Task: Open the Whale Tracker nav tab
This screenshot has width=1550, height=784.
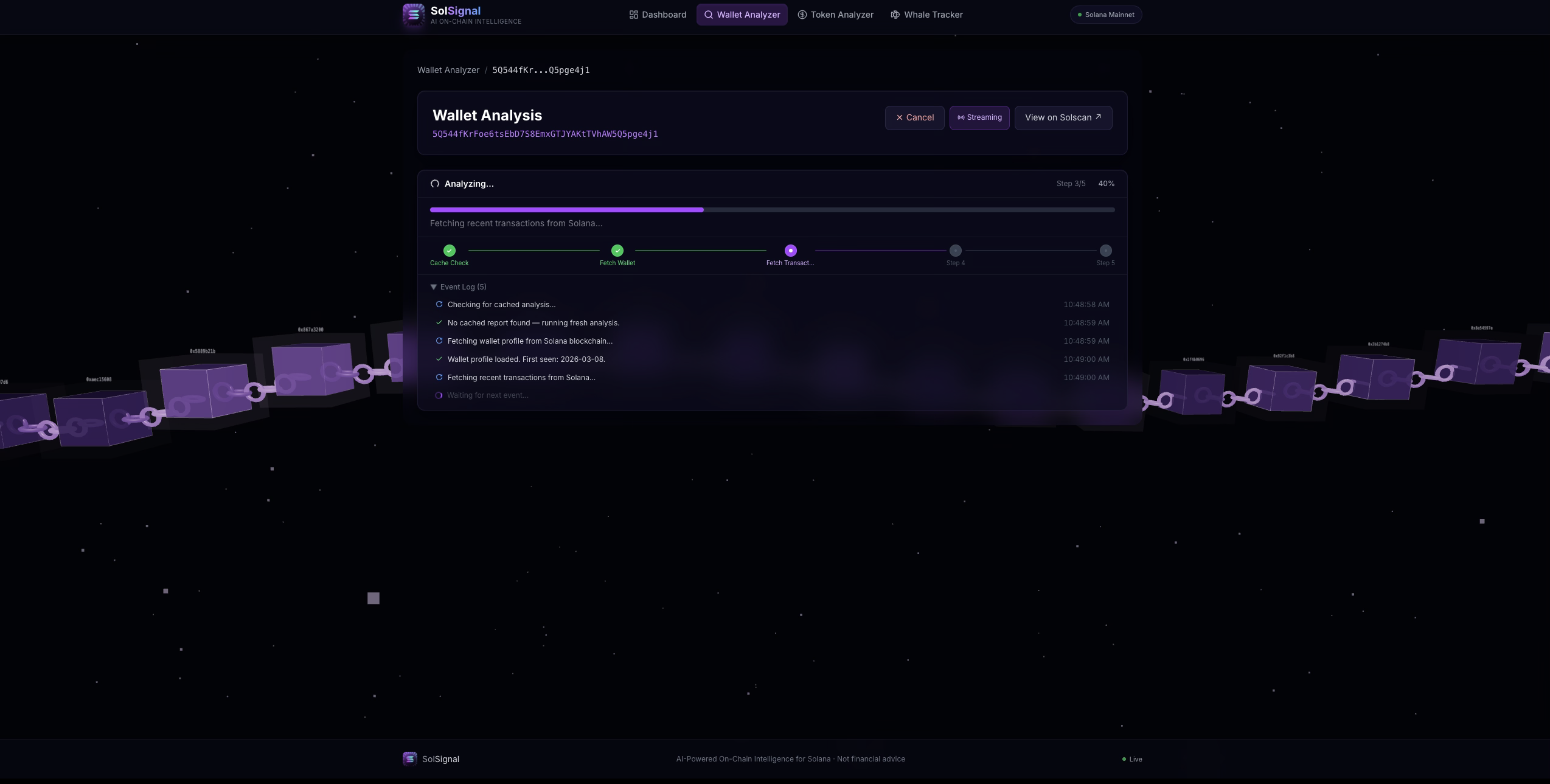Action: 926,15
